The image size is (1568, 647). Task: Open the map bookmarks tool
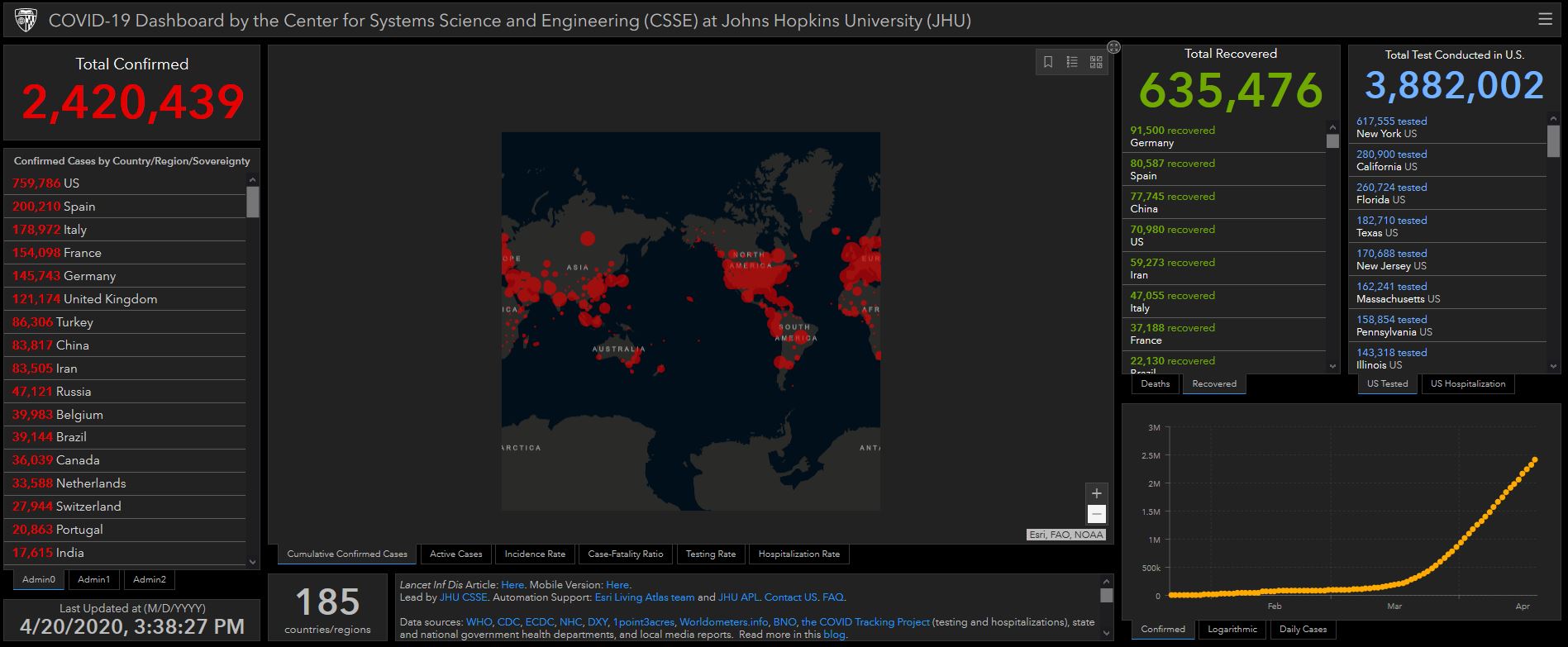click(1048, 62)
